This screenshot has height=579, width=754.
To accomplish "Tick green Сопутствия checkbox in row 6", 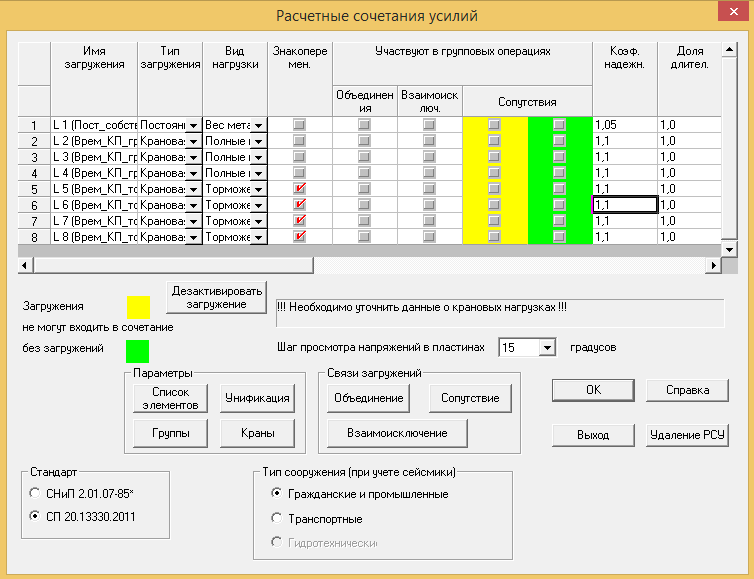I will point(559,205).
